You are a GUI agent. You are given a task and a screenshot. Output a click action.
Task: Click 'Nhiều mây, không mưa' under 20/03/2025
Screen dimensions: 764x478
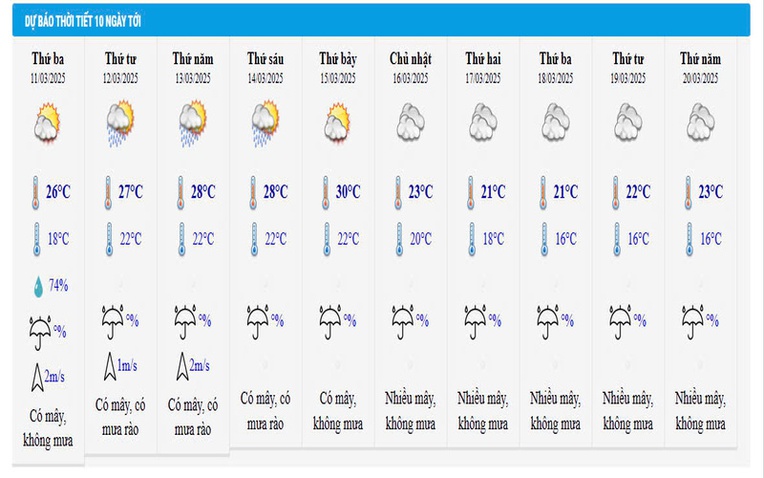(701, 411)
